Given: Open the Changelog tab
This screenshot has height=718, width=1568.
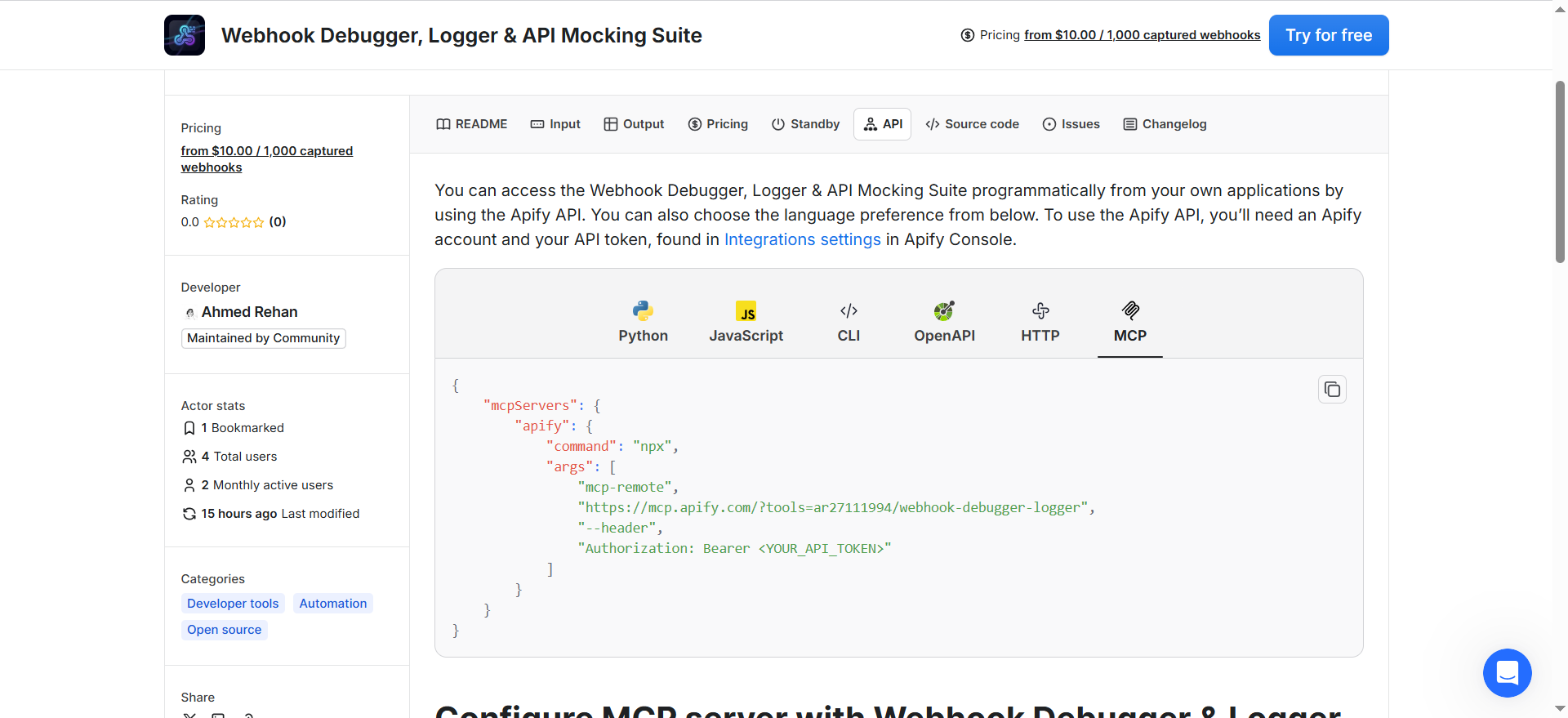Looking at the screenshot, I should pyautogui.click(x=1165, y=124).
